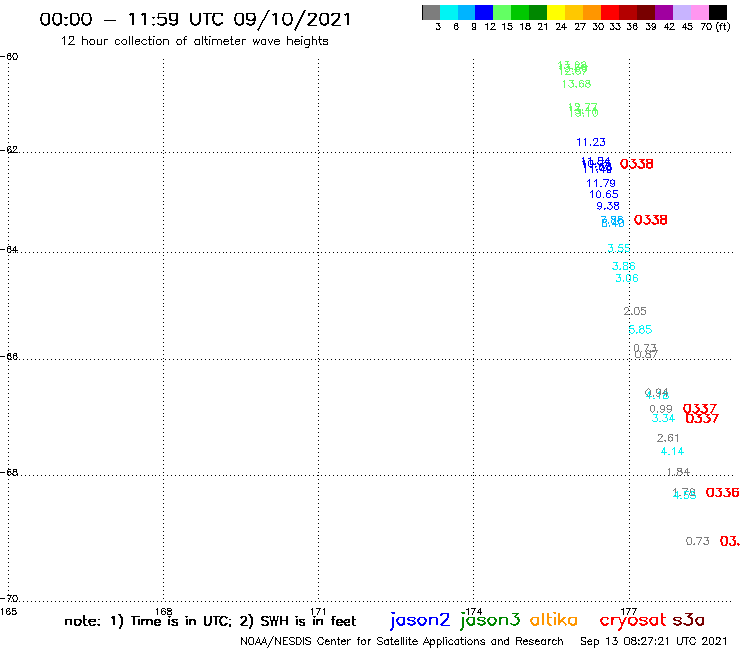
Task: Click the cyan '3.06' wave height value
Action: click(x=627, y=278)
